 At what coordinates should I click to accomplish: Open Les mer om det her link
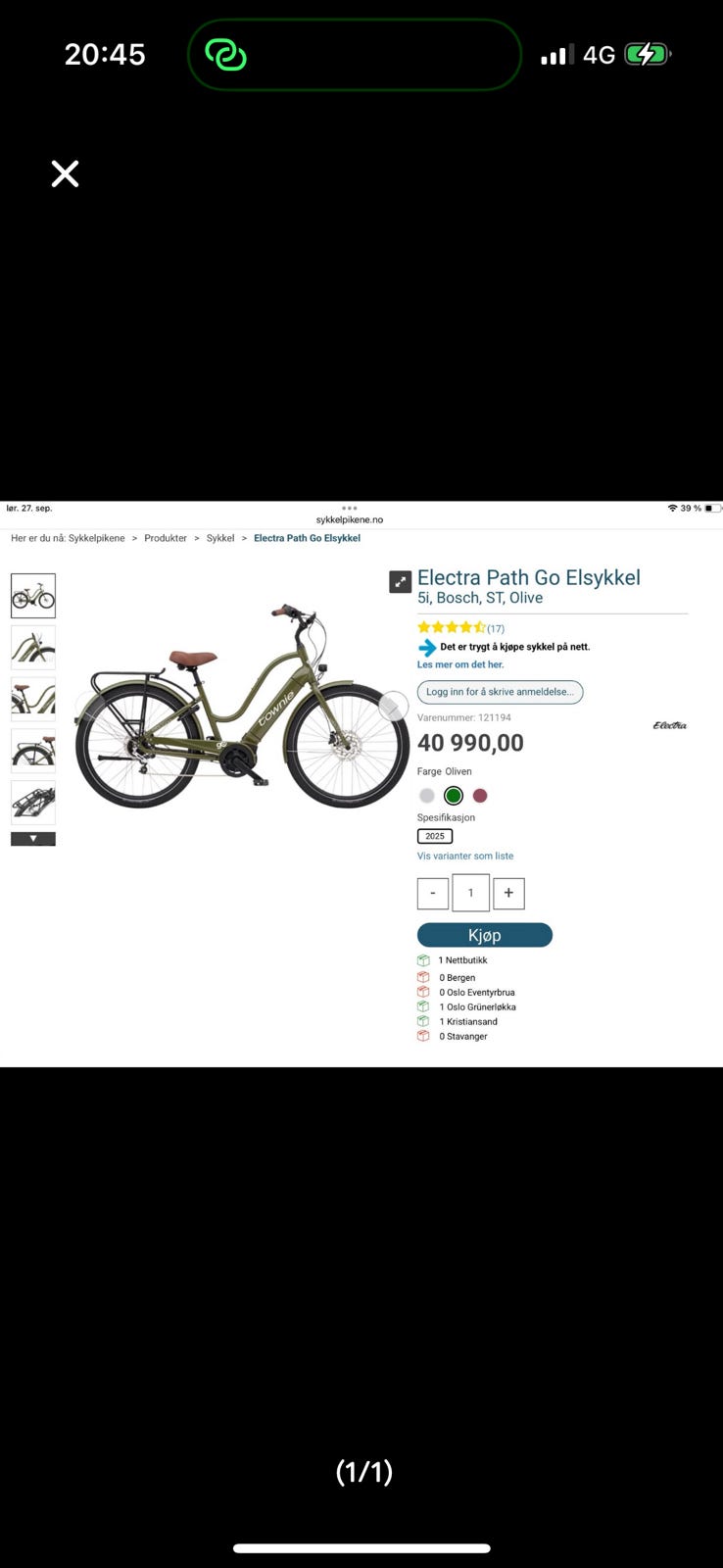point(460,664)
